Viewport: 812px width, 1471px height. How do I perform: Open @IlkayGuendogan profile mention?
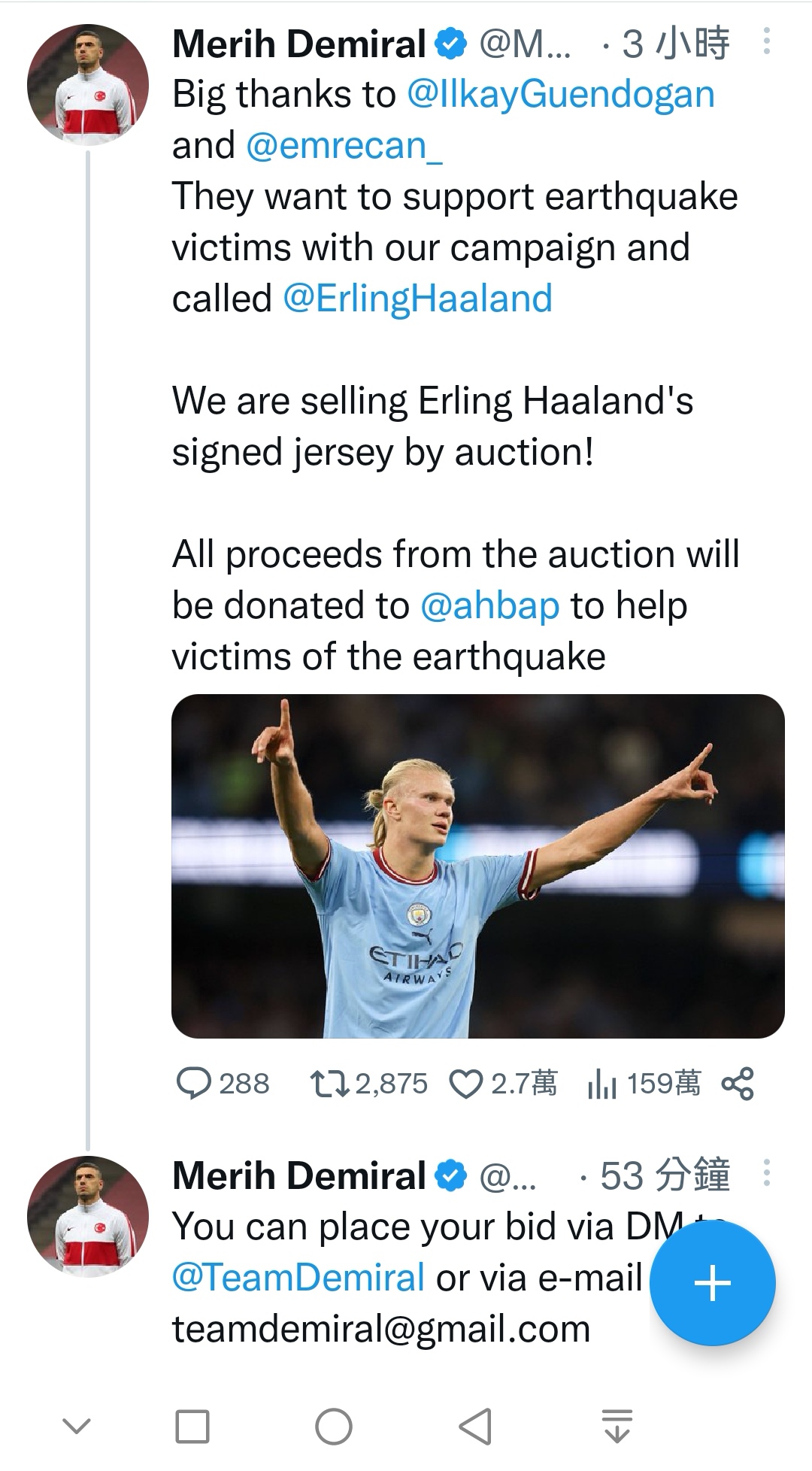pyautogui.click(x=560, y=95)
